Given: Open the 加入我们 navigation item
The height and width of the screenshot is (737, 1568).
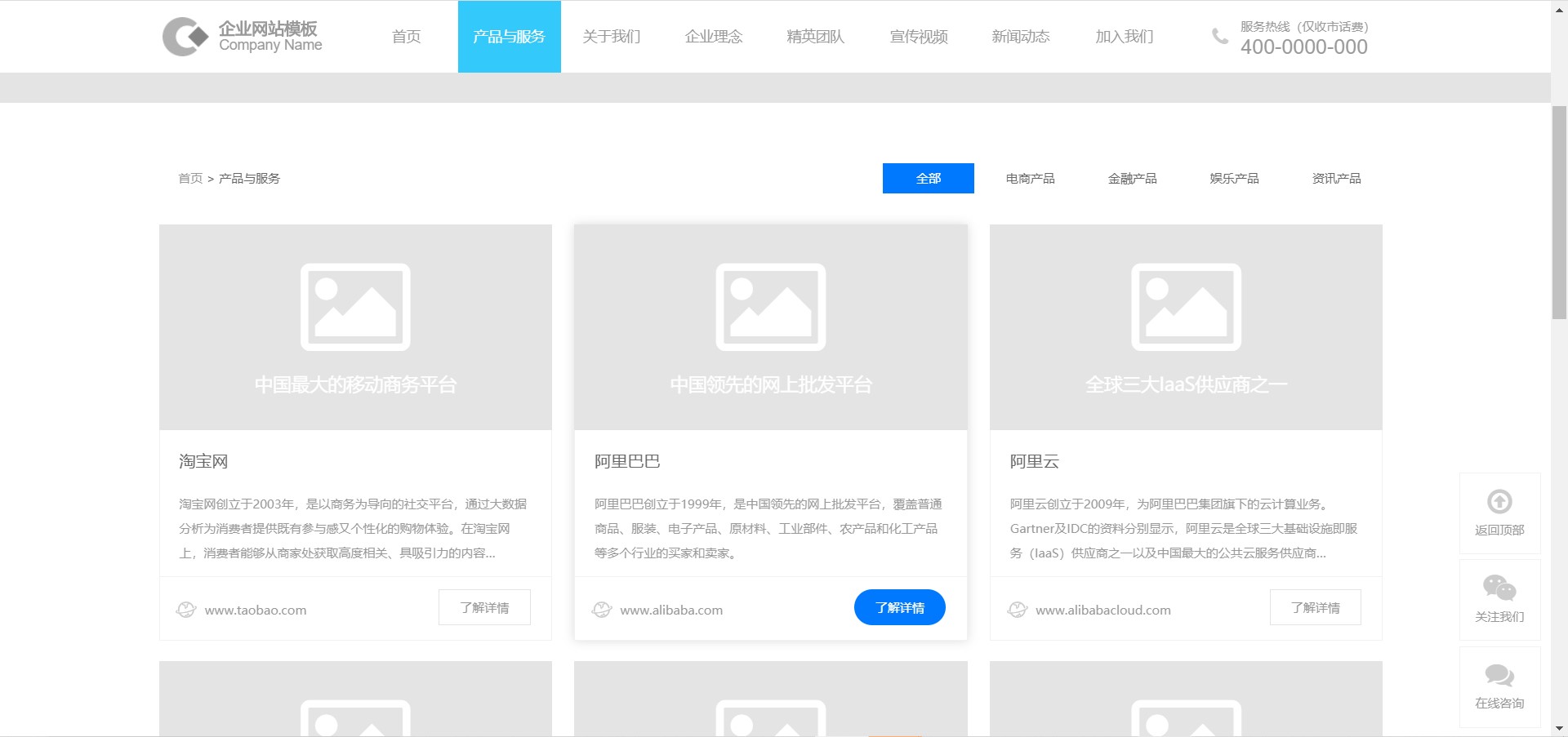Looking at the screenshot, I should click(x=1125, y=37).
